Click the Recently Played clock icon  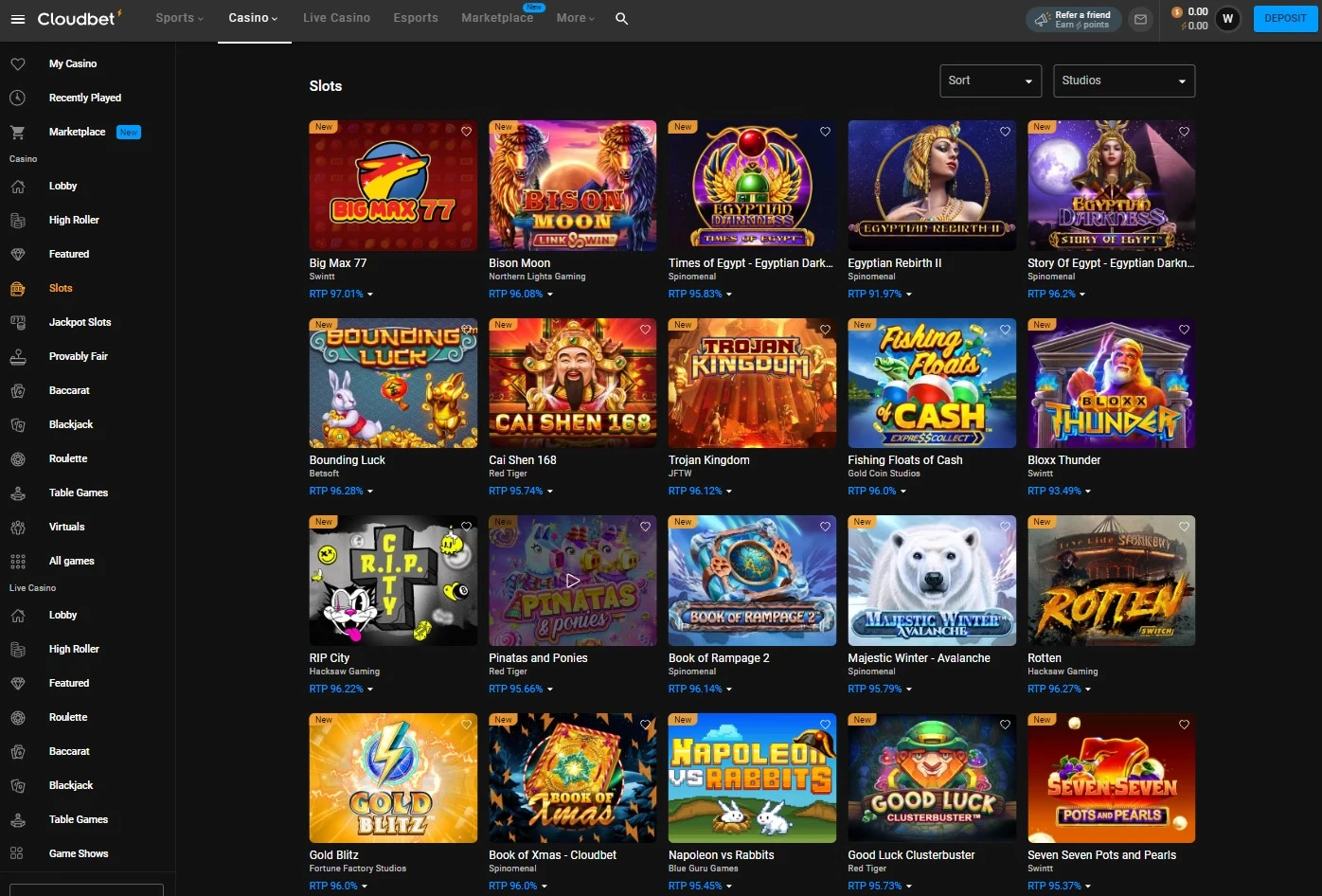17,98
